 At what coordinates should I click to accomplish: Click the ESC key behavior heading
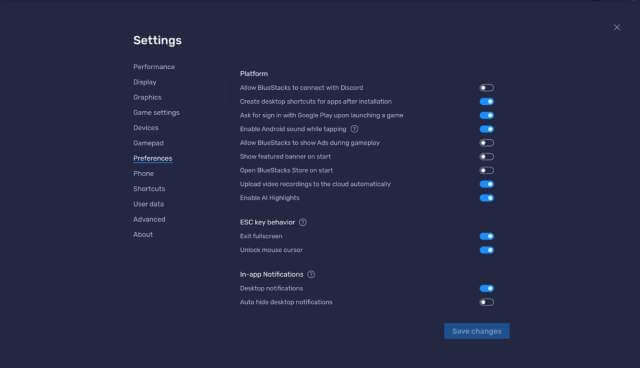tap(267, 222)
